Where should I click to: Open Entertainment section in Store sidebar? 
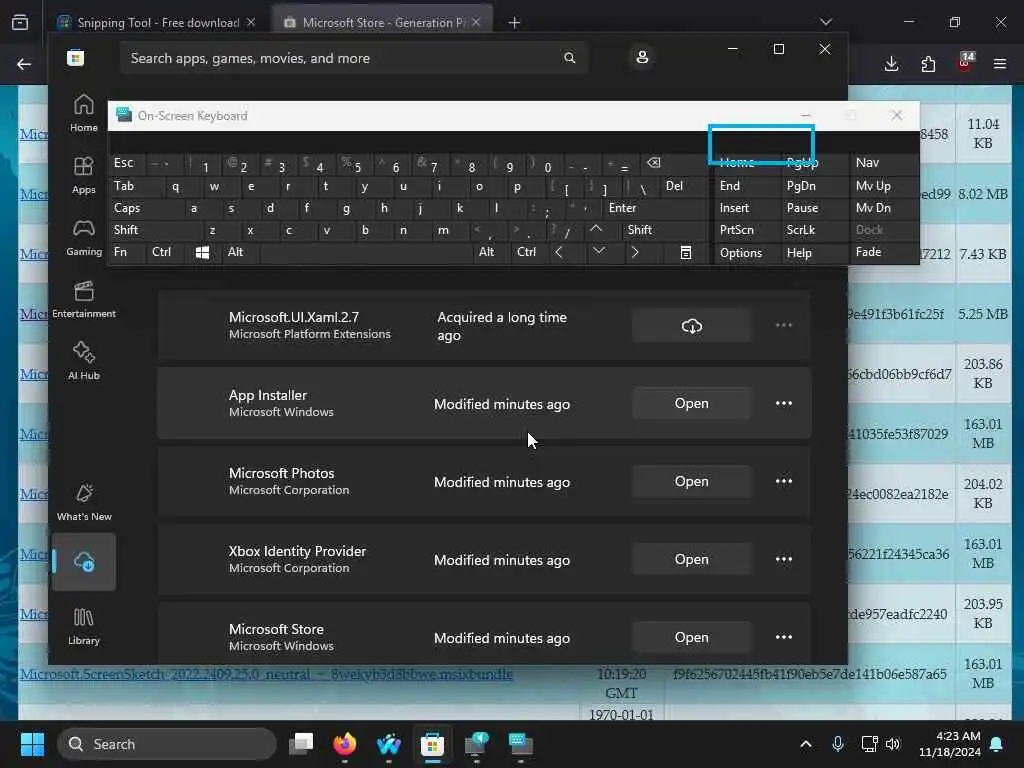coord(84,299)
